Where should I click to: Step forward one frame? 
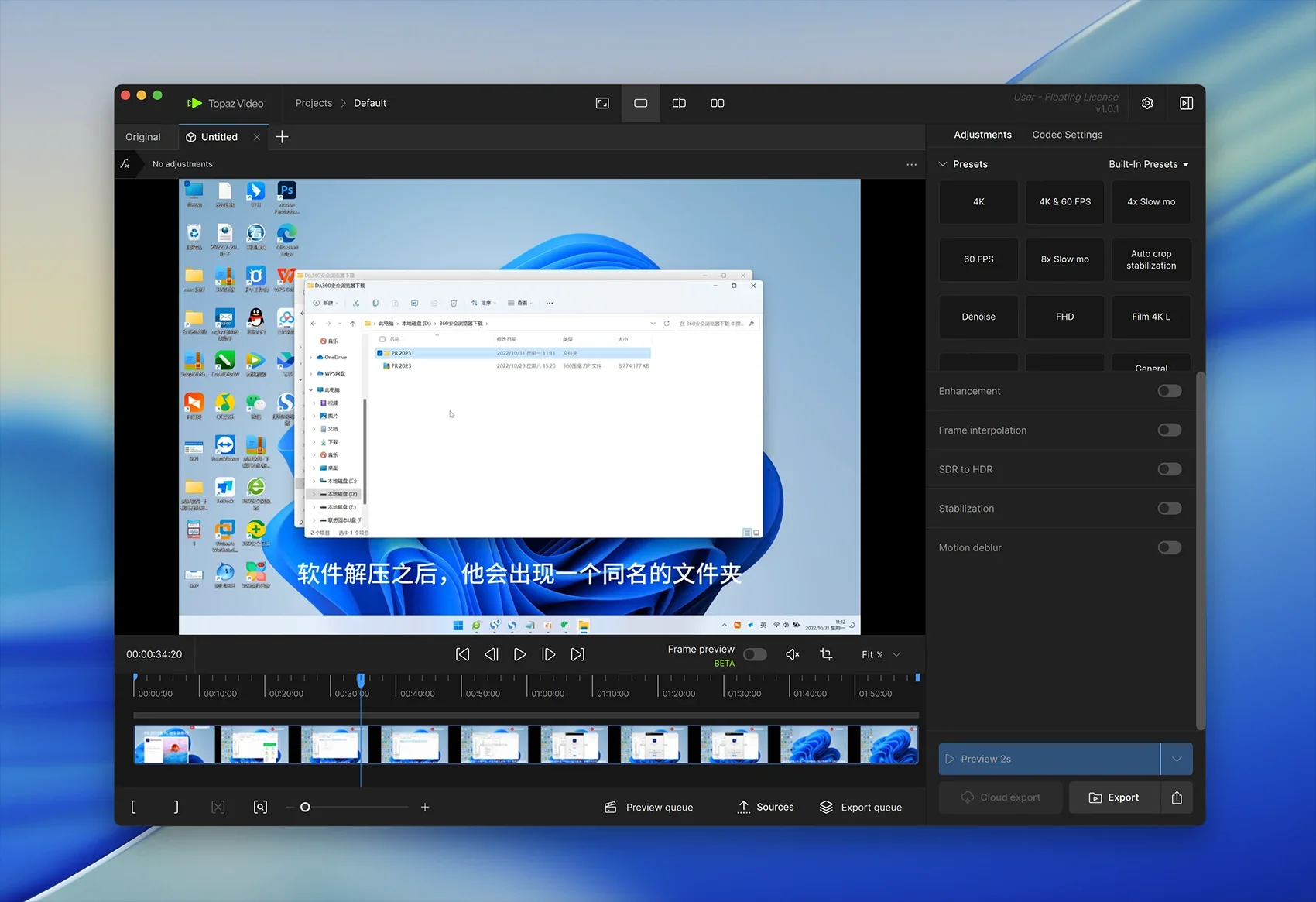(x=548, y=654)
